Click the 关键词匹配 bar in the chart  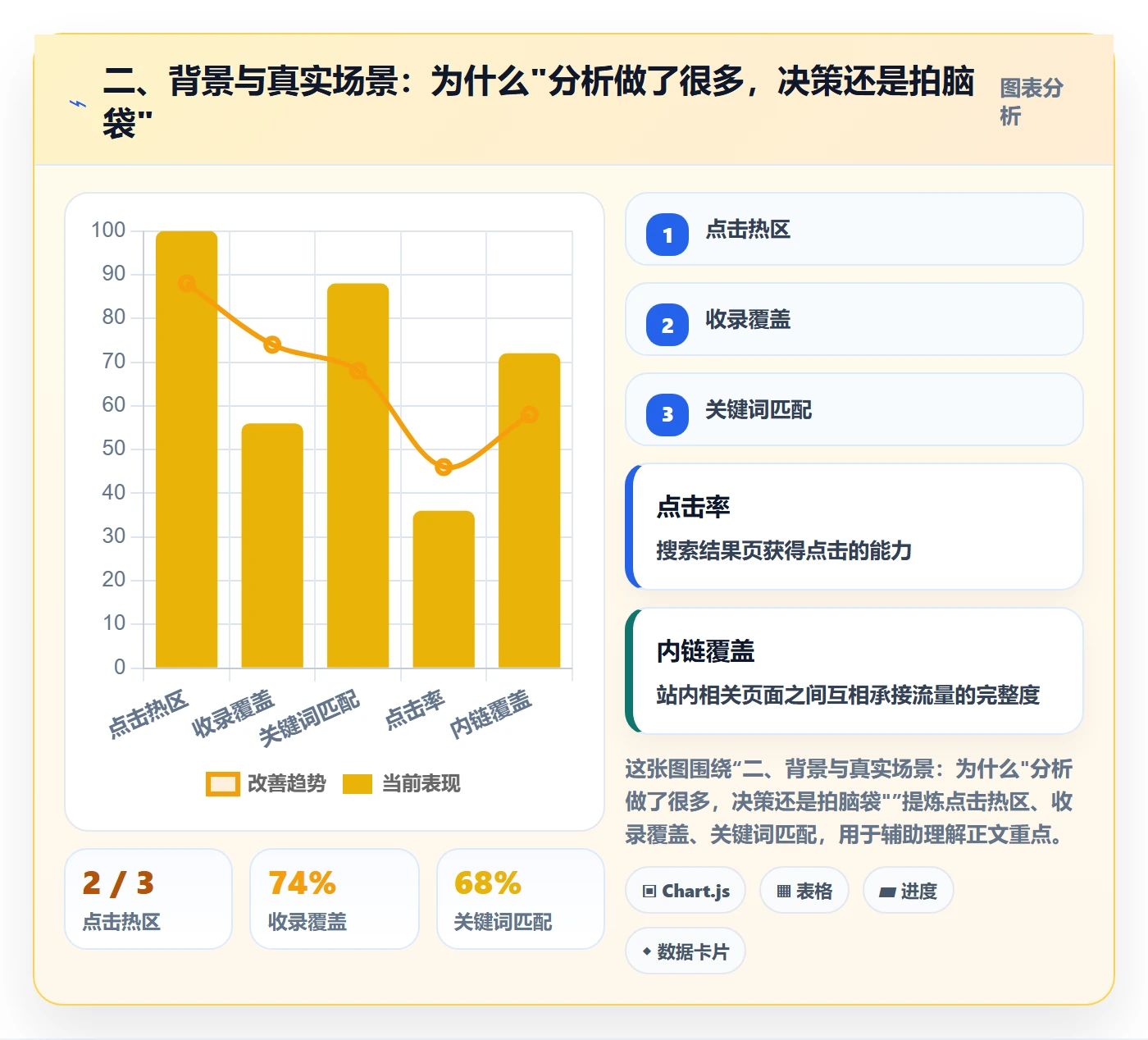click(x=358, y=476)
